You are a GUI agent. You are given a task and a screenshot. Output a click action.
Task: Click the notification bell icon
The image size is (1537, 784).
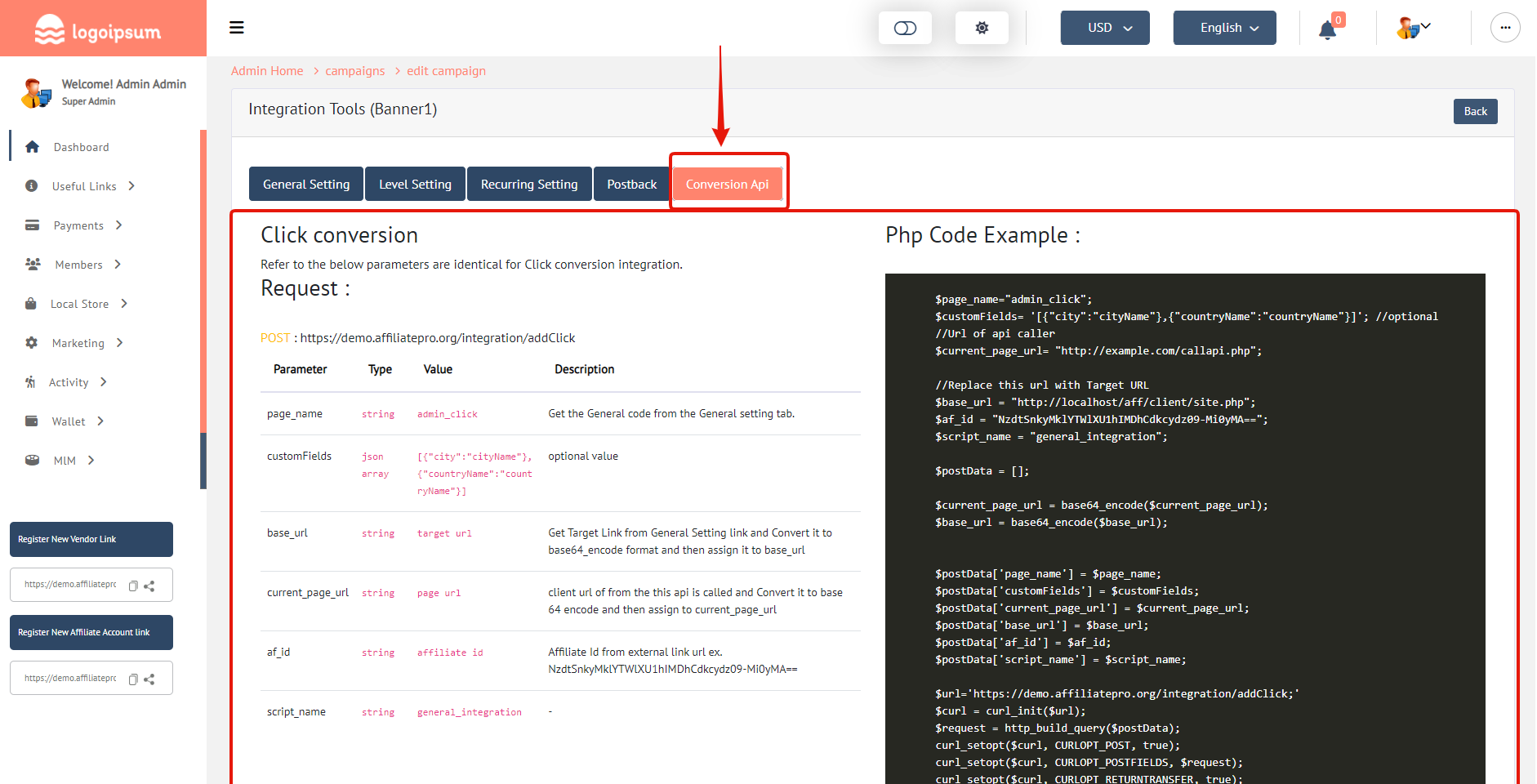point(1326,28)
